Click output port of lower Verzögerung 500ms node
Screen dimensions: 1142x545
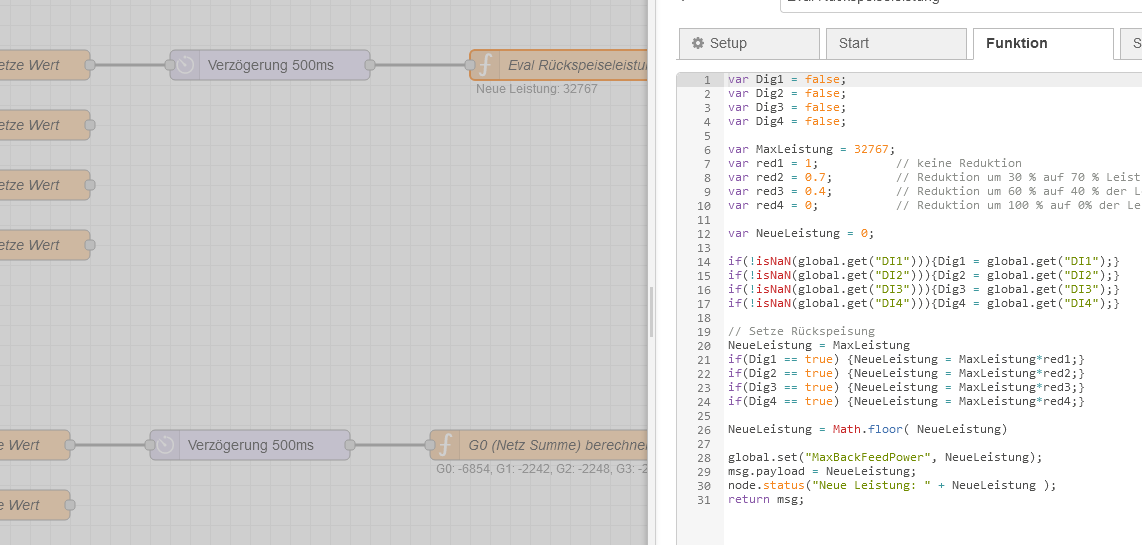pos(350,445)
